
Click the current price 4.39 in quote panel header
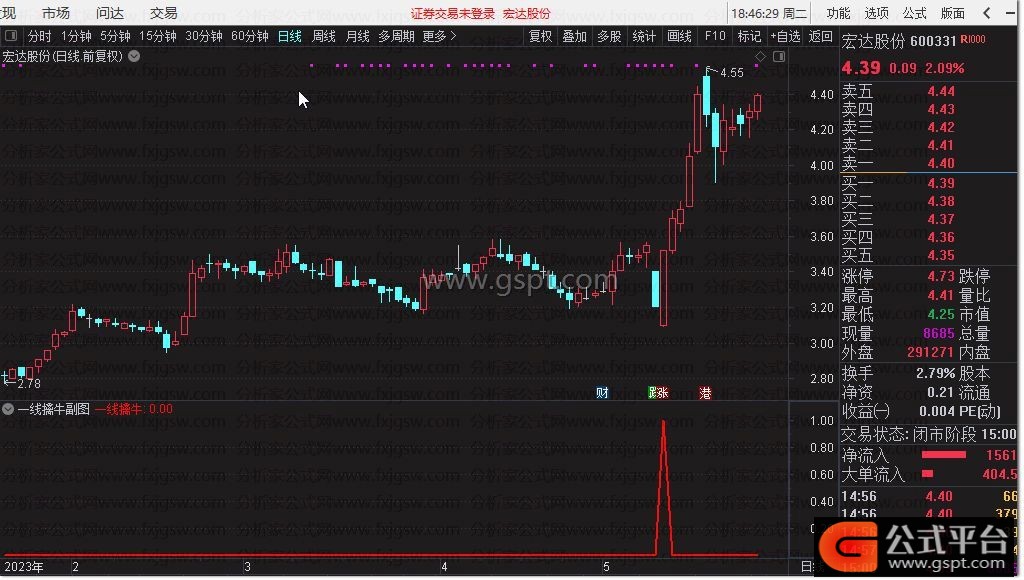861,68
